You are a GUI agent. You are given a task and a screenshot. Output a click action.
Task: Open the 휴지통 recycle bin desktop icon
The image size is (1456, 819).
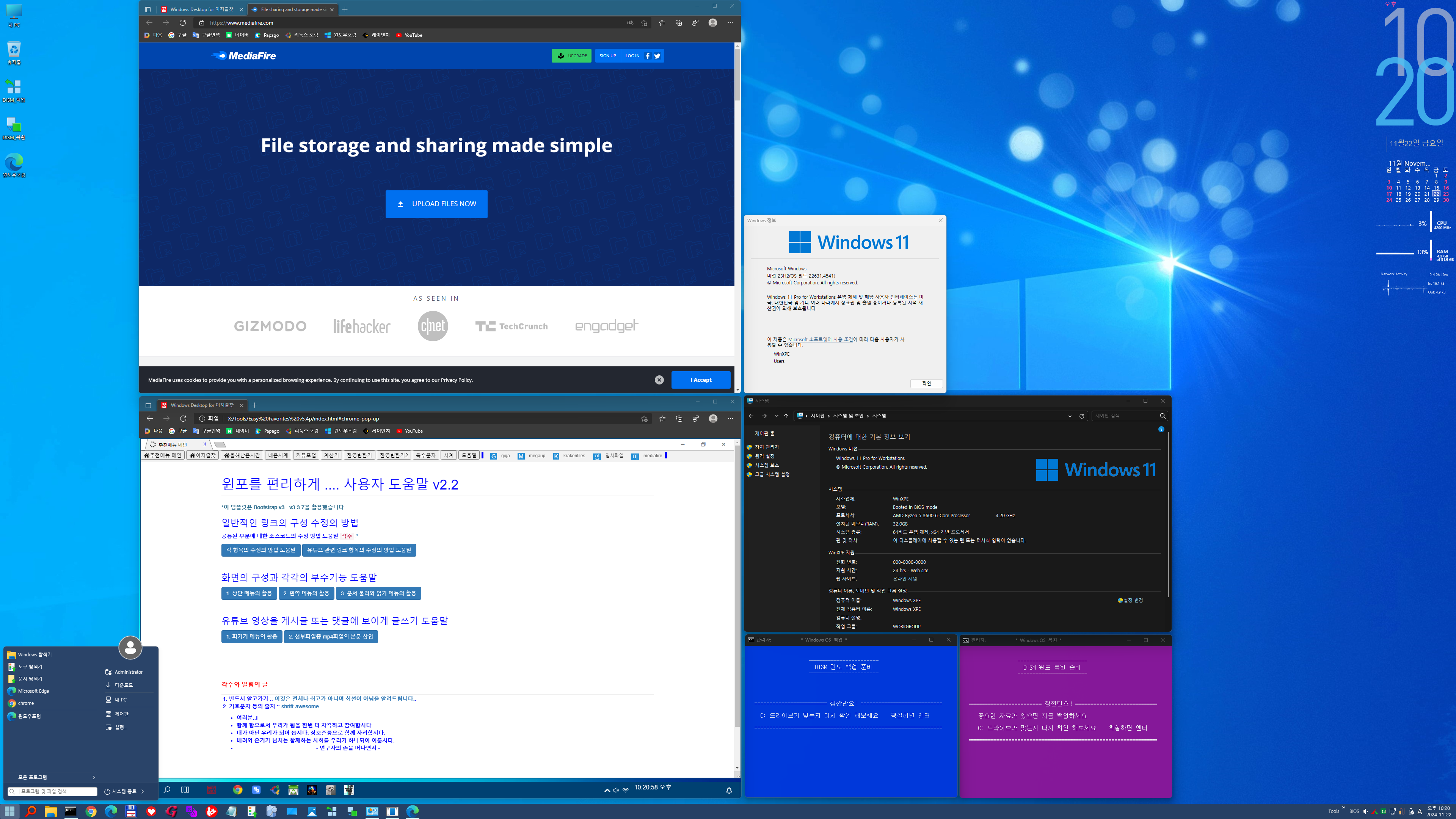[14, 53]
